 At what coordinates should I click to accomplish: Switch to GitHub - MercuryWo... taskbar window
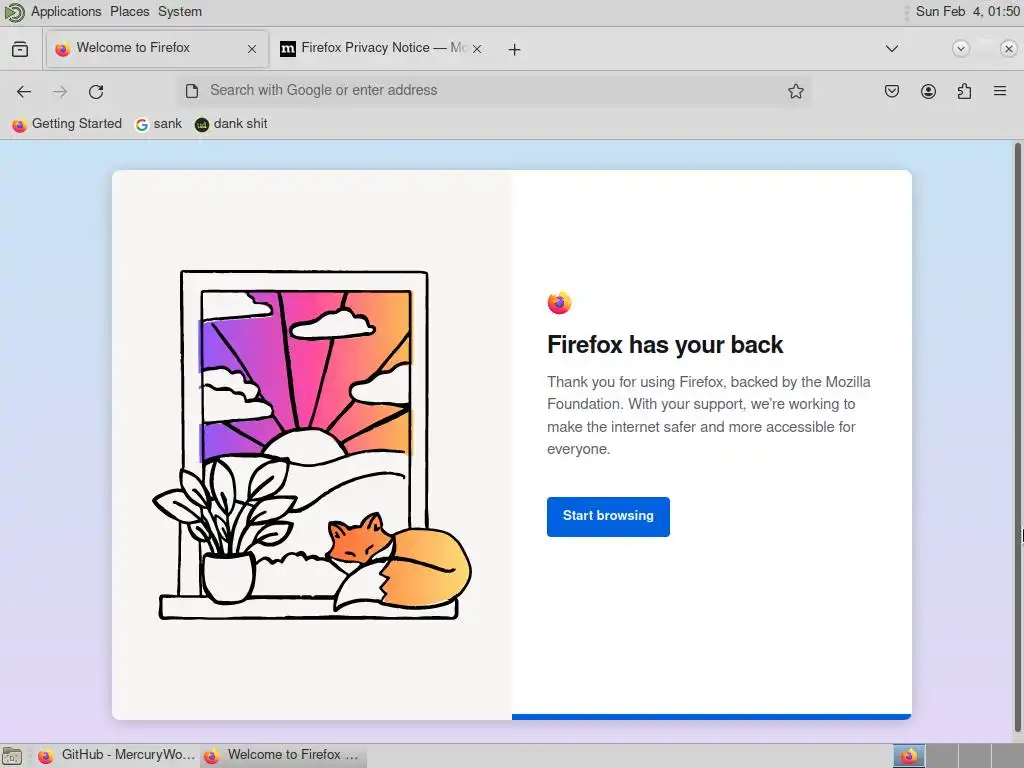click(116, 756)
